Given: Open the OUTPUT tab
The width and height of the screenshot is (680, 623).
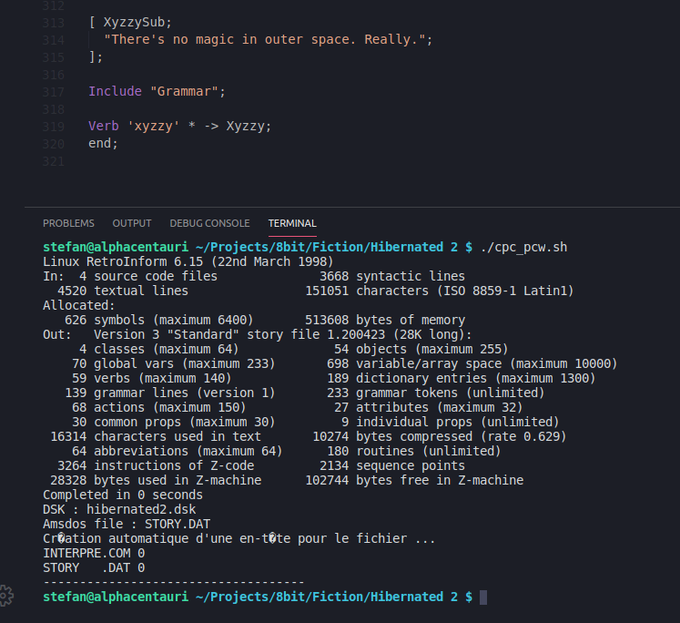Looking at the screenshot, I should click(x=132, y=223).
